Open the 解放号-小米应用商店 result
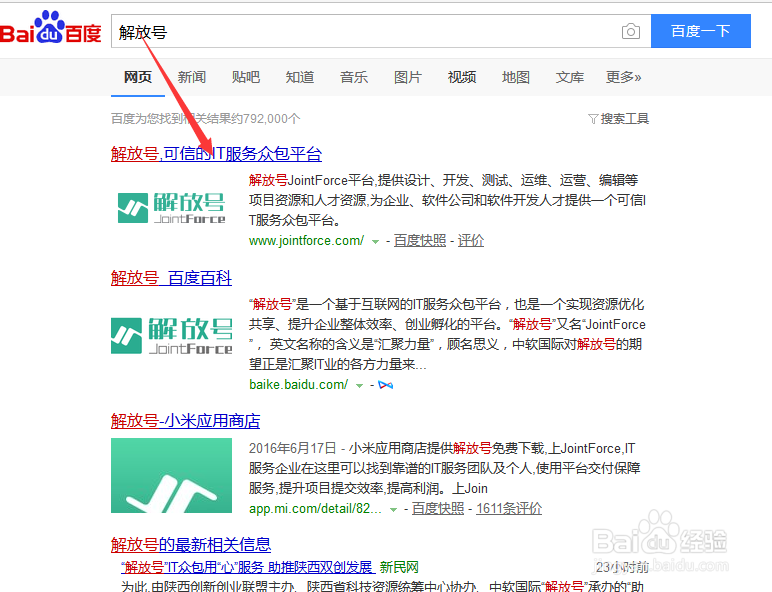Viewport: 772px width, 592px height. [185, 421]
